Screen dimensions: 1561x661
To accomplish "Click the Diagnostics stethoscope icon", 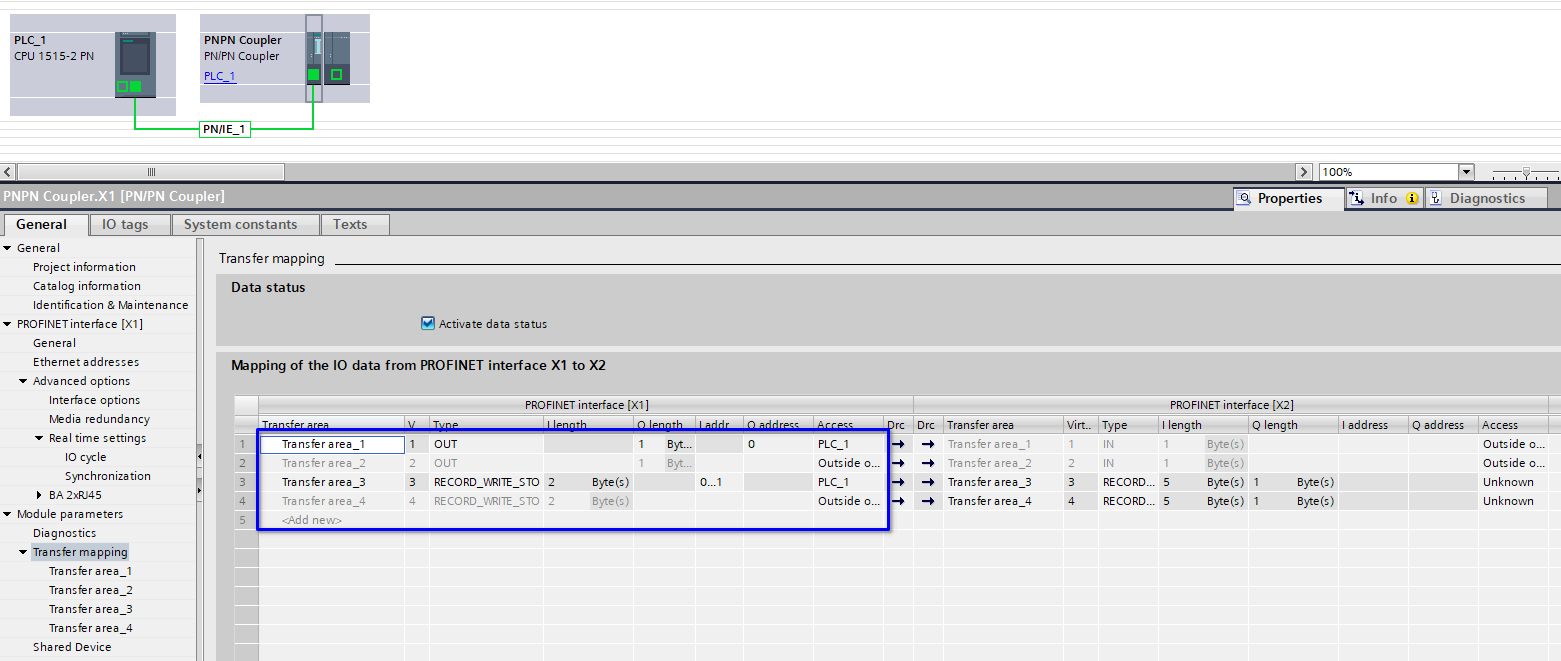I will [x=1435, y=198].
